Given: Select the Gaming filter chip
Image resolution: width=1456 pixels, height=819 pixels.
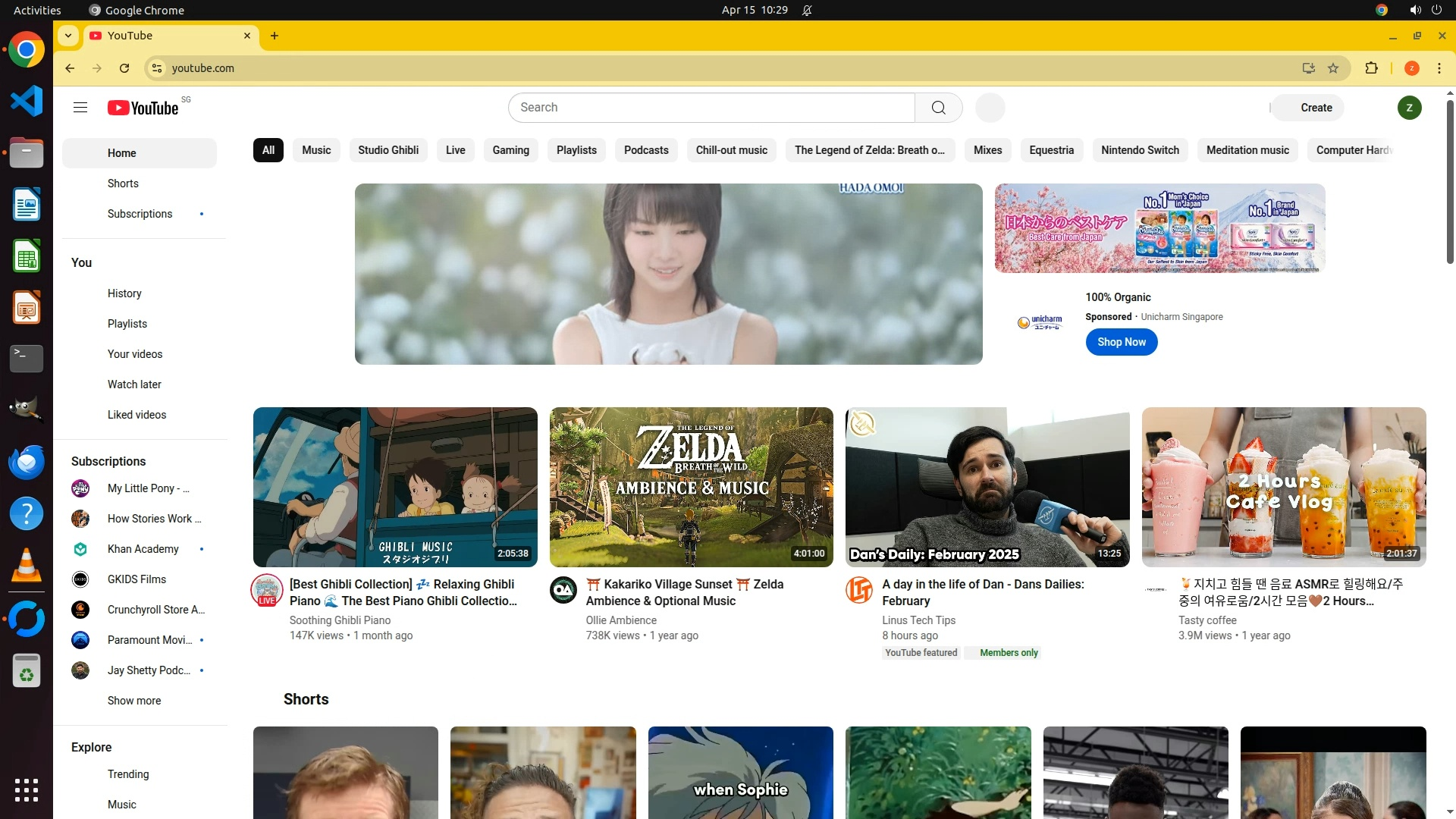Looking at the screenshot, I should (510, 150).
